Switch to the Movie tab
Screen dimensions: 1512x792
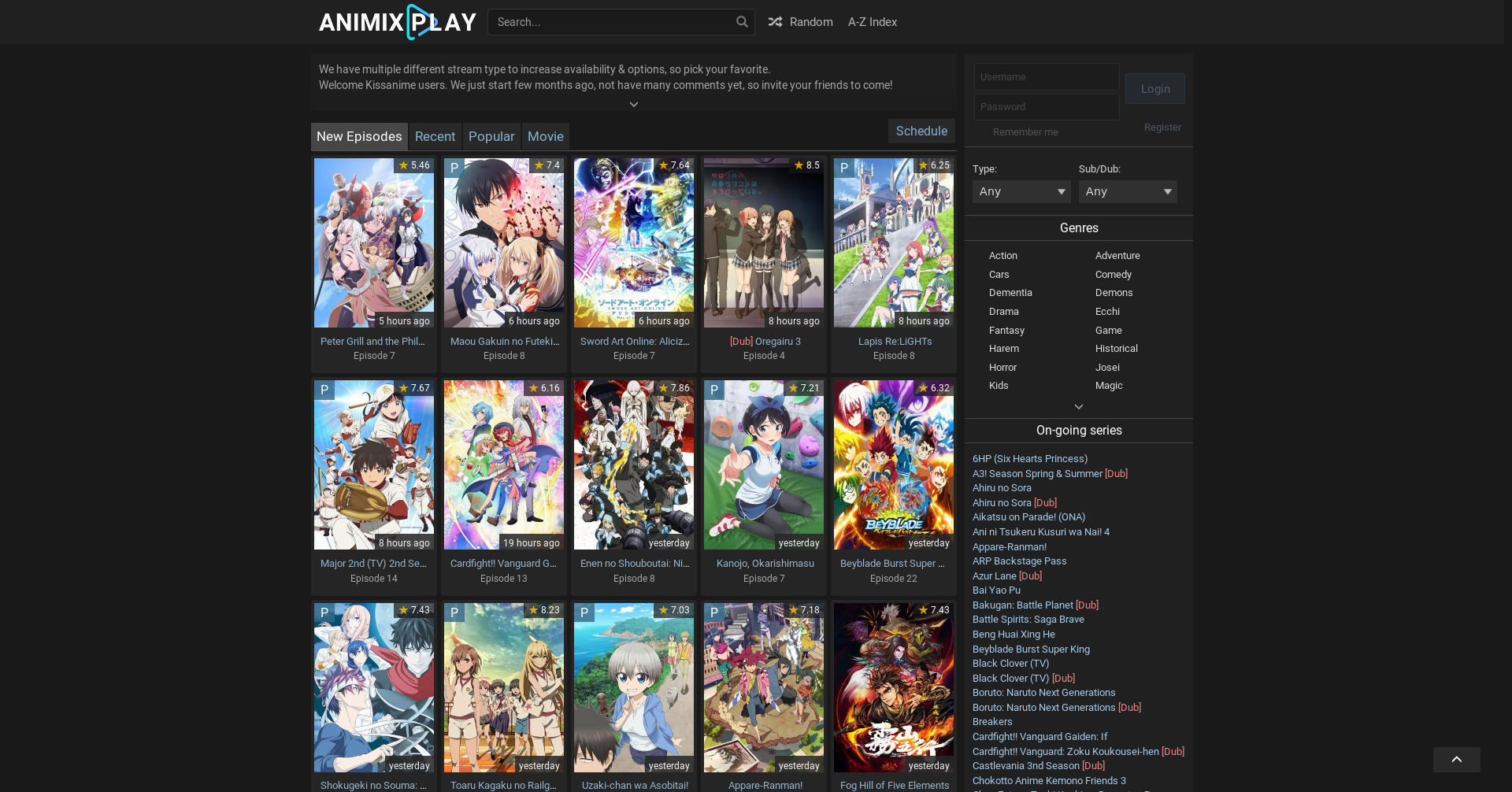pyautogui.click(x=545, y=136)
